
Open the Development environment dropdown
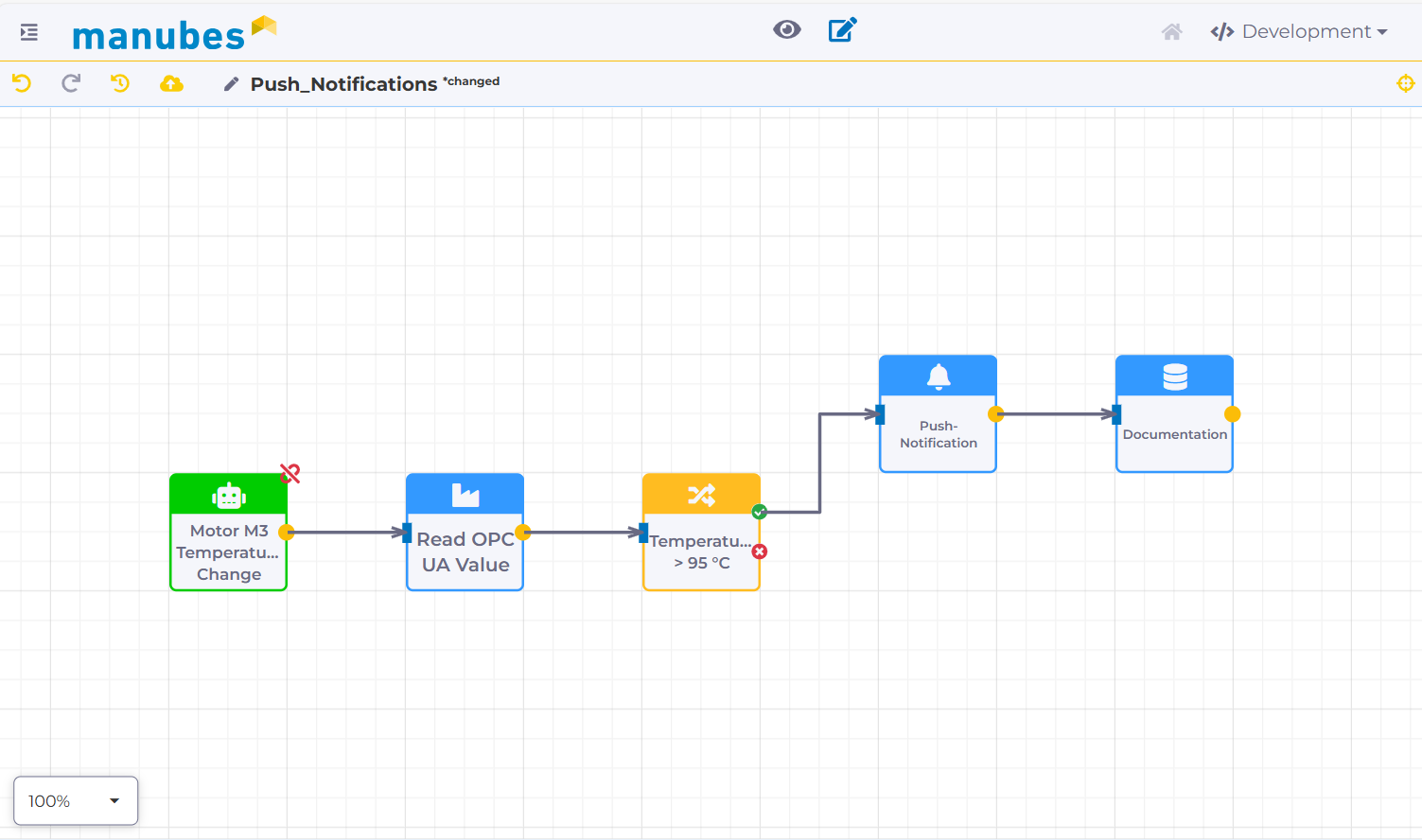pos(1299,32)
